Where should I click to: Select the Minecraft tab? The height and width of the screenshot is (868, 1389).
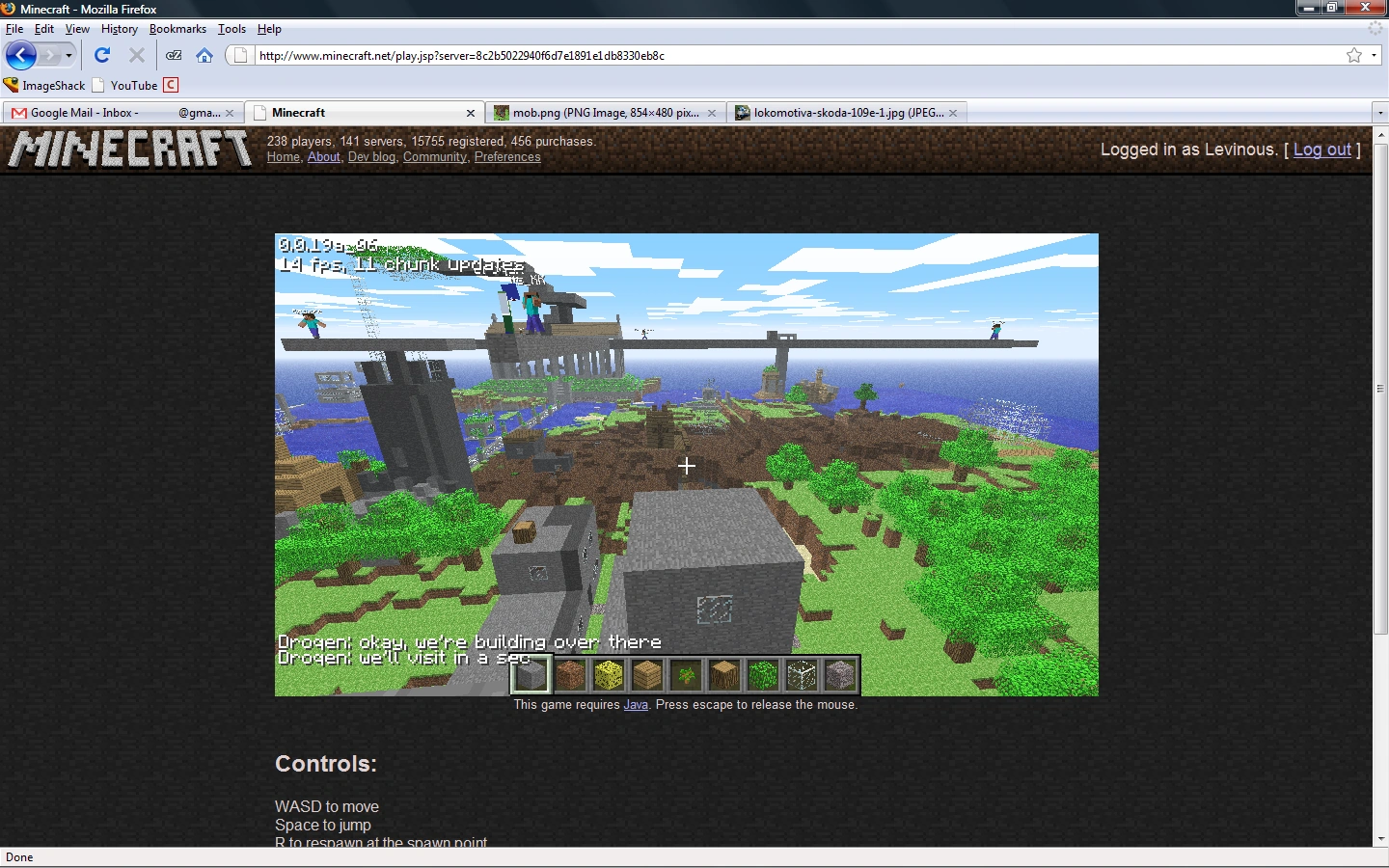pyautogui.click(x=365, y=113)
